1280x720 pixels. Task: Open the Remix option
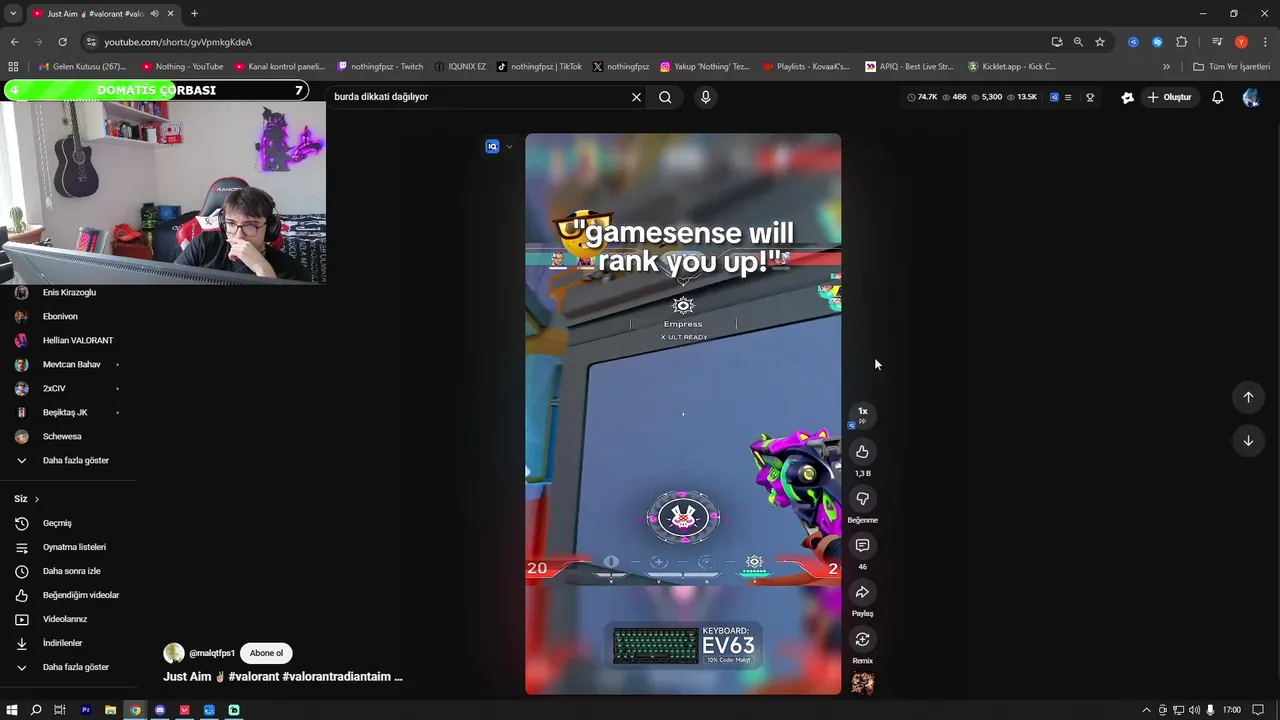pyautogui.click(x=862, y=640)
